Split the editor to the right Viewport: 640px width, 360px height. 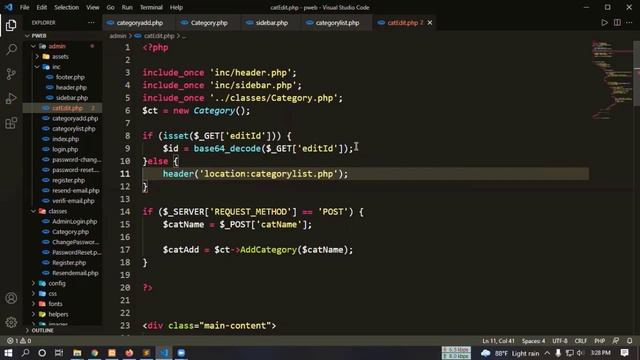(617, 23)
